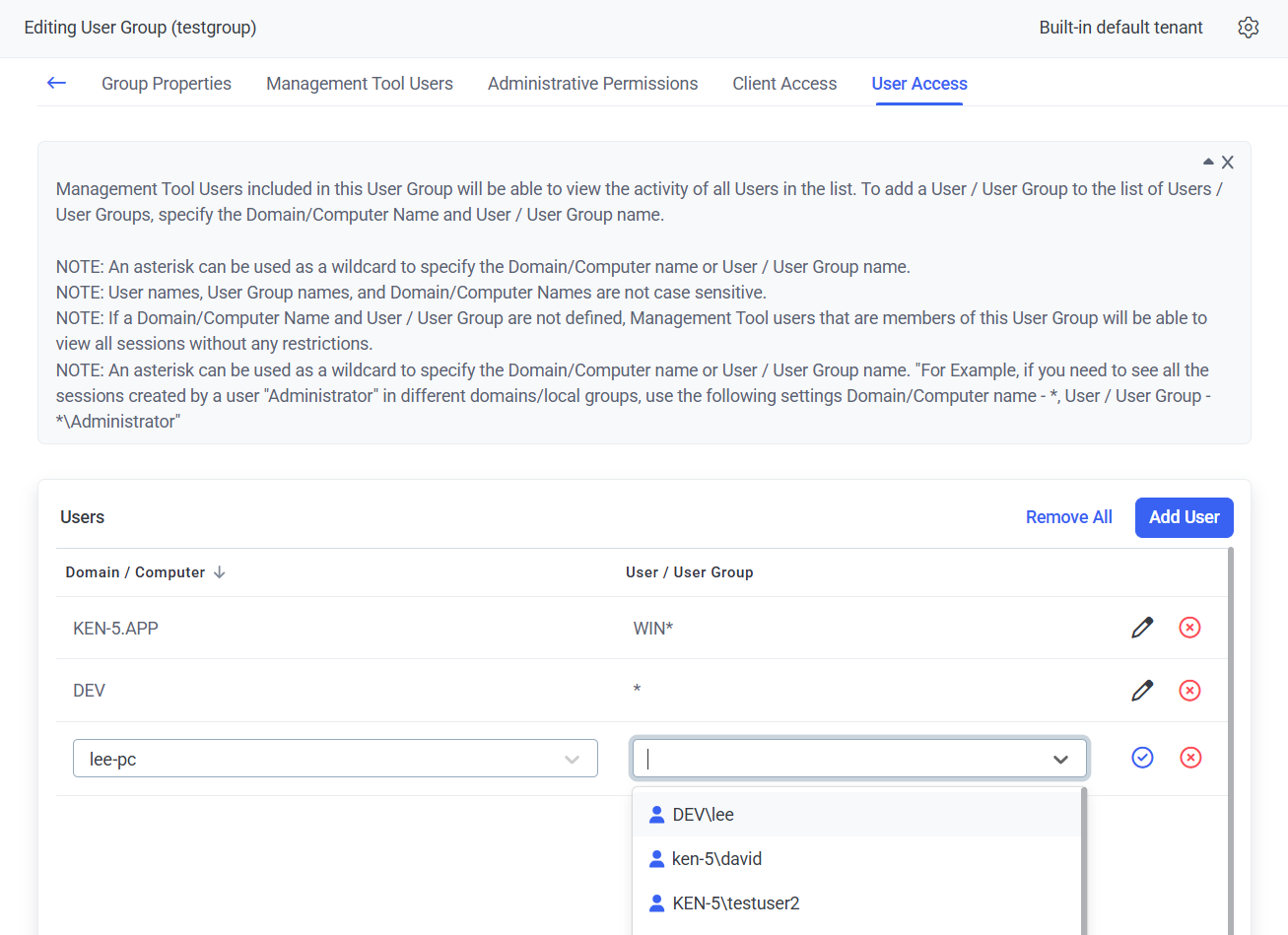Delete the KEN-5.APP row
1288x935 pixels.
point(1189,628)
